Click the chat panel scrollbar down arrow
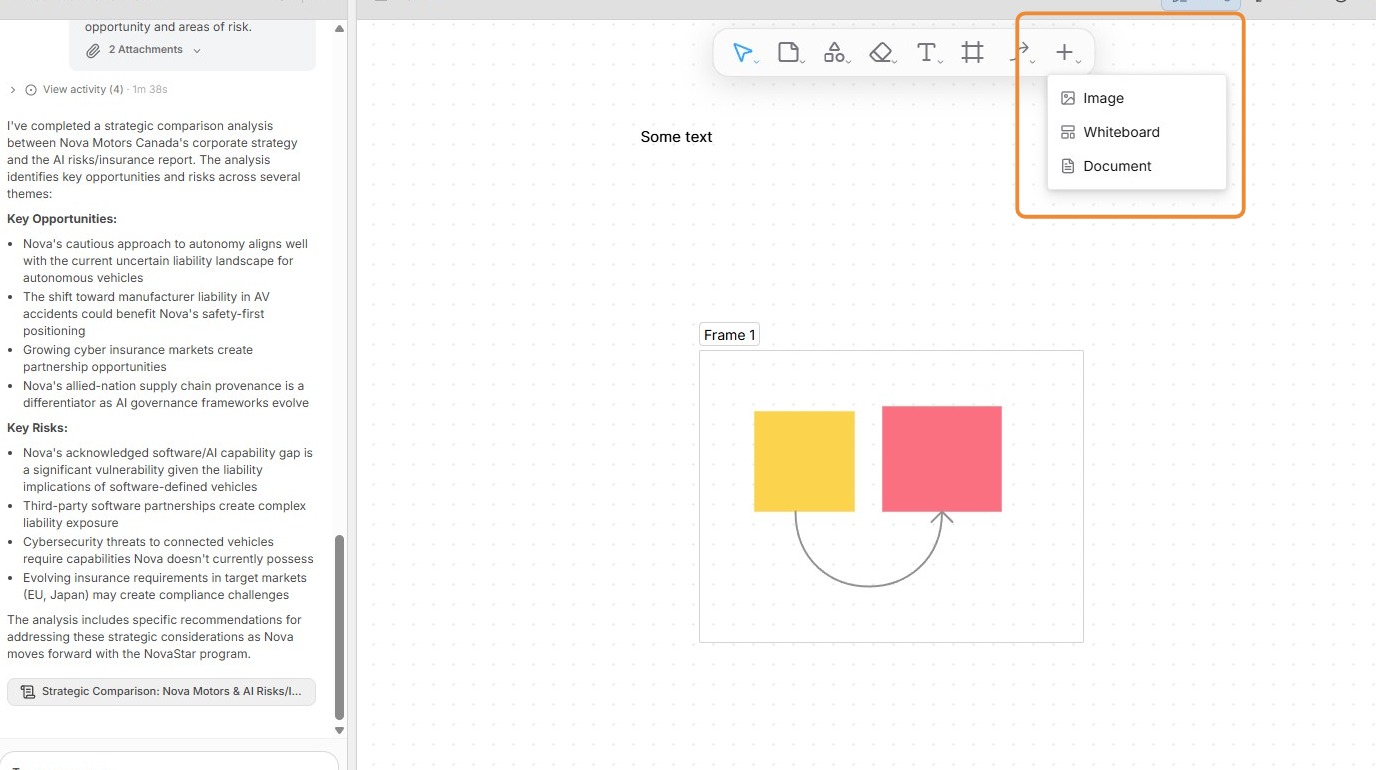Image resolution: width=1376 pixels, height=770 pixels. tap(339, 731)
